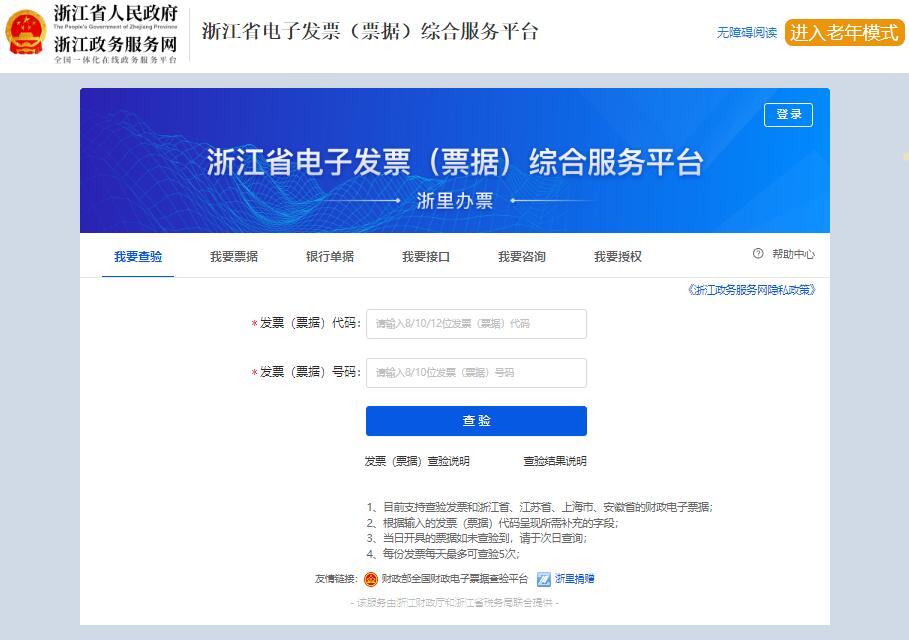Screen dimensions: 909x640
Task: Focus the 发票（票据）号码 input field
Action: [476, 373]
